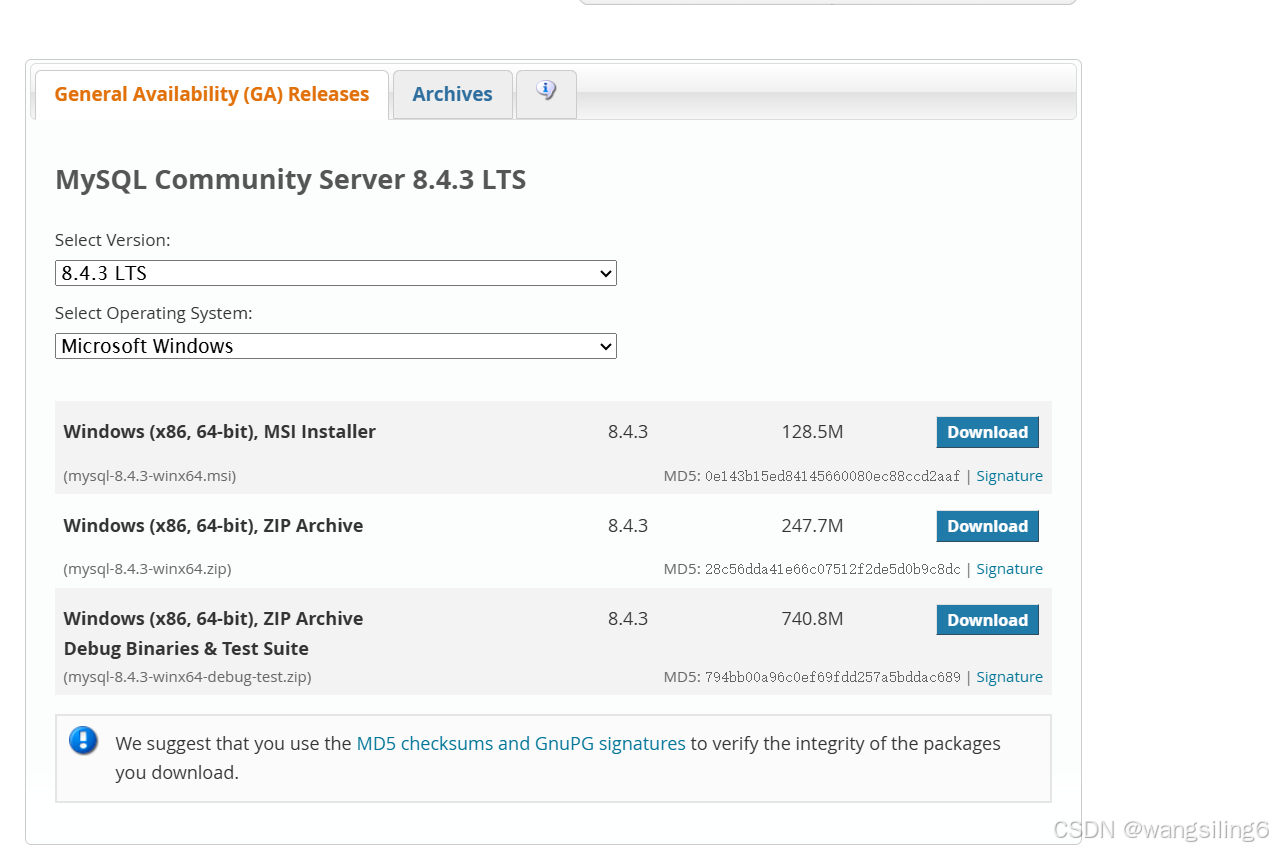Click the 'Debug Binaries & Test Suite' label
This screenshot has width=1273, height=851.
point(186,648)
